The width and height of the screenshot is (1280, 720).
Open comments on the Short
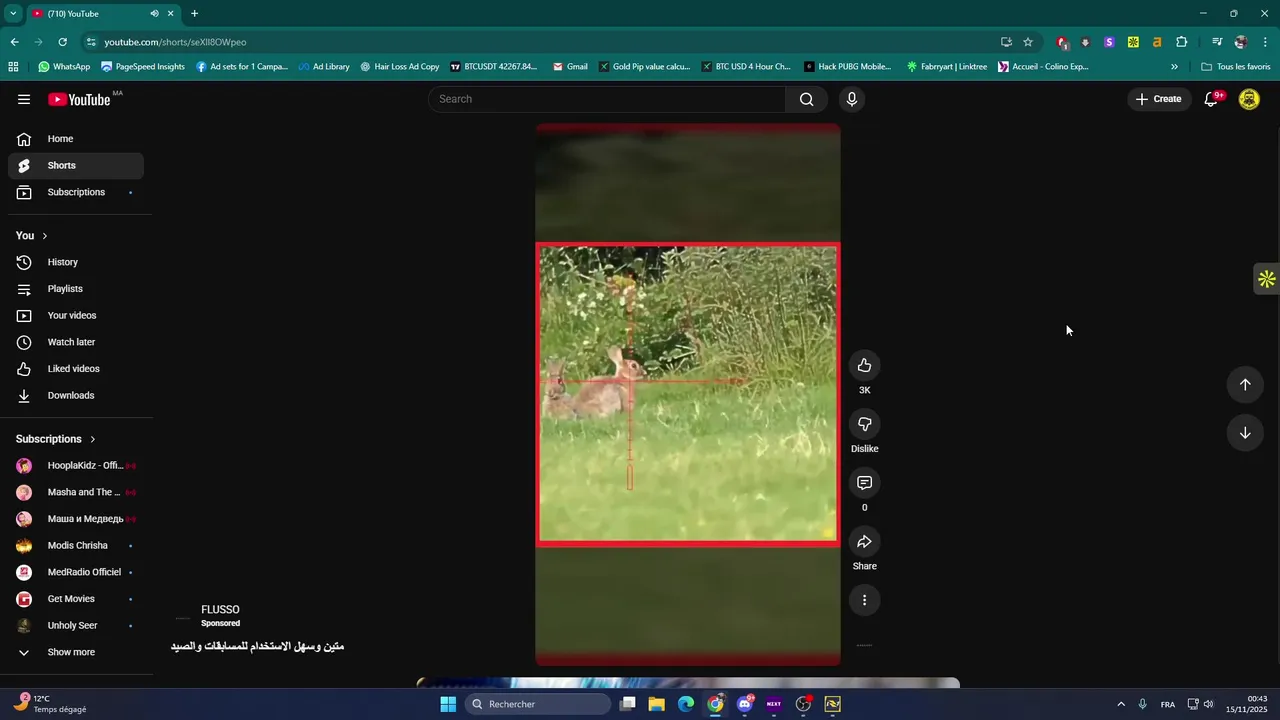click(865, 483)
